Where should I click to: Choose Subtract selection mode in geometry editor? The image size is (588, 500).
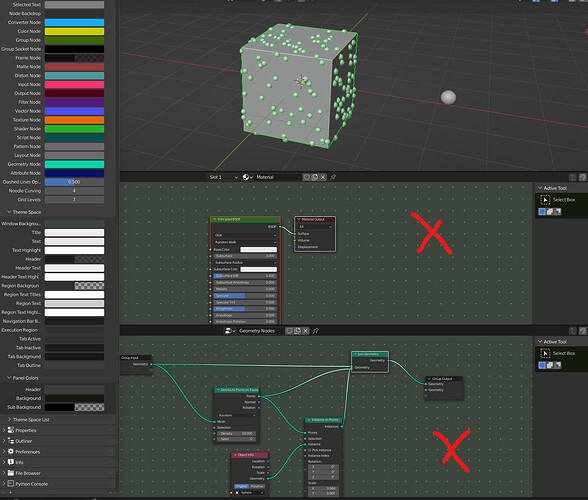pos(558,365)
